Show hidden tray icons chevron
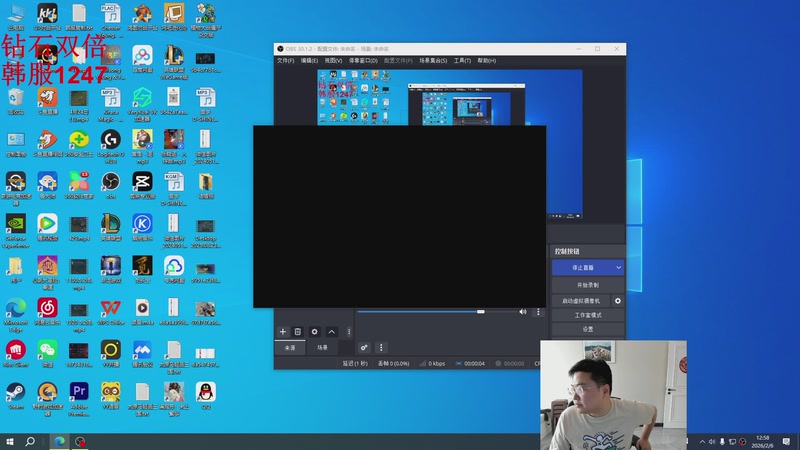Image resolution: width=800 pixels, height=450 pixels. tap(702, 441)
